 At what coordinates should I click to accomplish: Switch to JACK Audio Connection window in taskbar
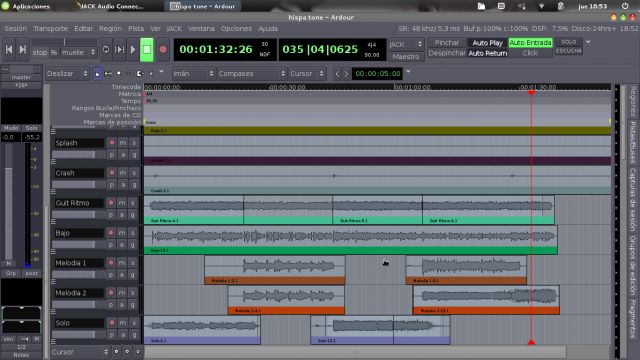pos(110,6)
